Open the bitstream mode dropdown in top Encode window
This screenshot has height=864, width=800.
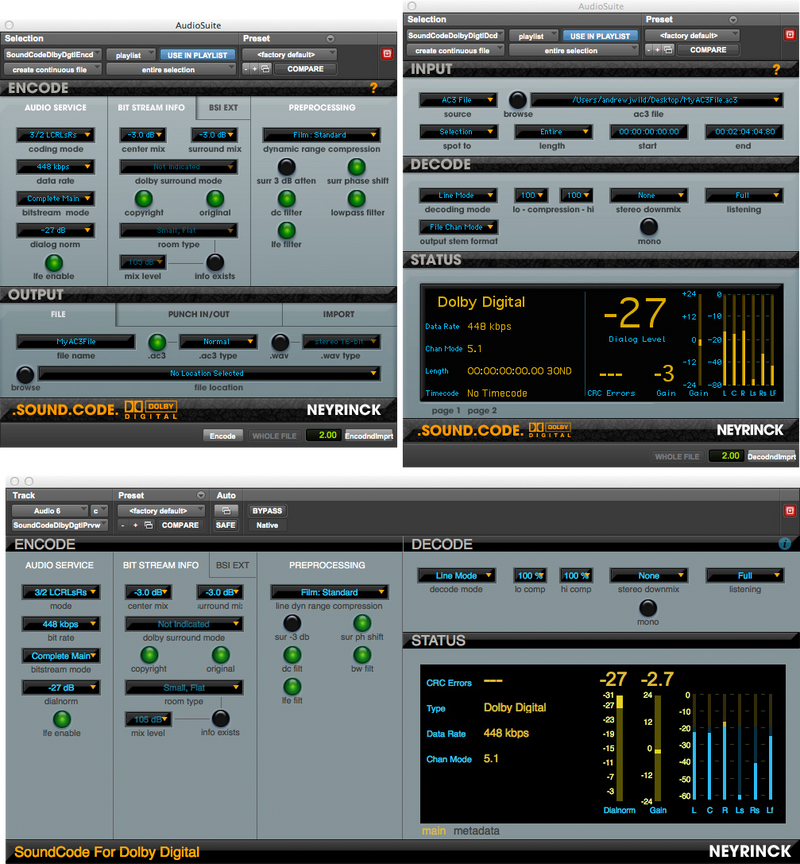tap(55, 198)
